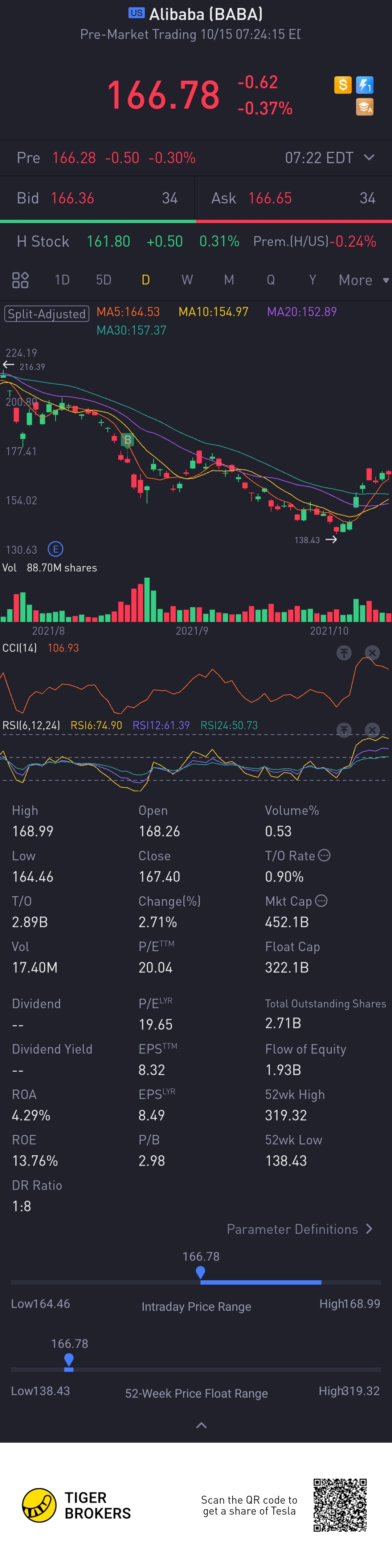The height and width of the screenshot is (1568, 392).
Task: Open Parameter Definitions page
Action: (299, 1229)
